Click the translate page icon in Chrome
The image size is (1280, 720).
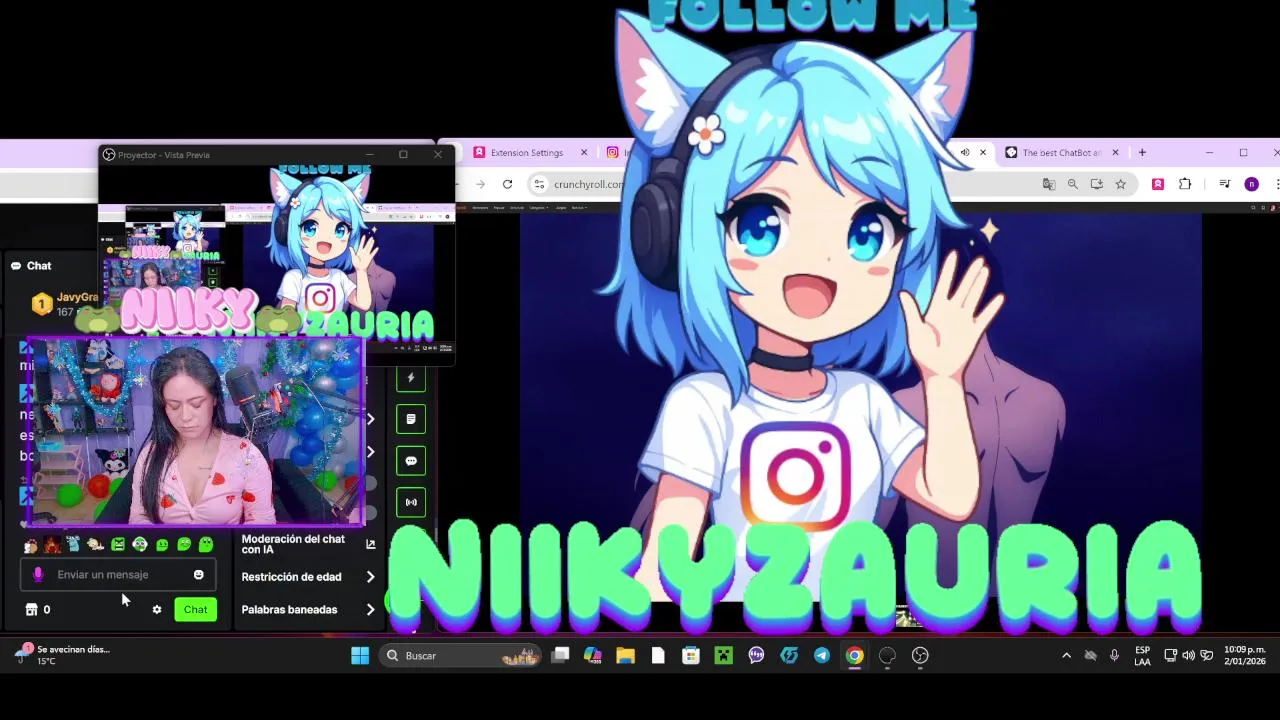click(1048, 184)
